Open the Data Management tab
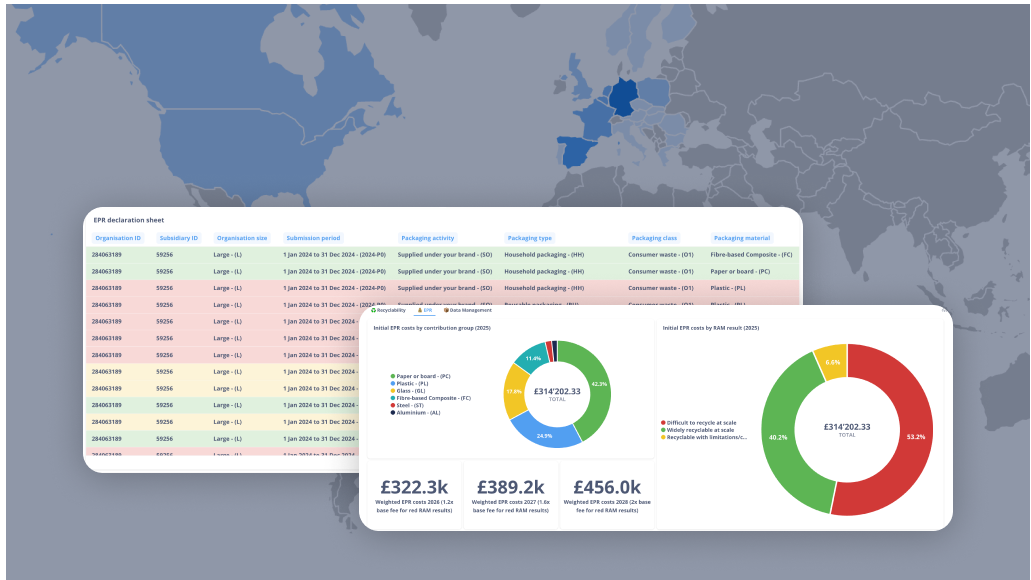Viewport: 1031px width, 580px height. coord(470,311)
